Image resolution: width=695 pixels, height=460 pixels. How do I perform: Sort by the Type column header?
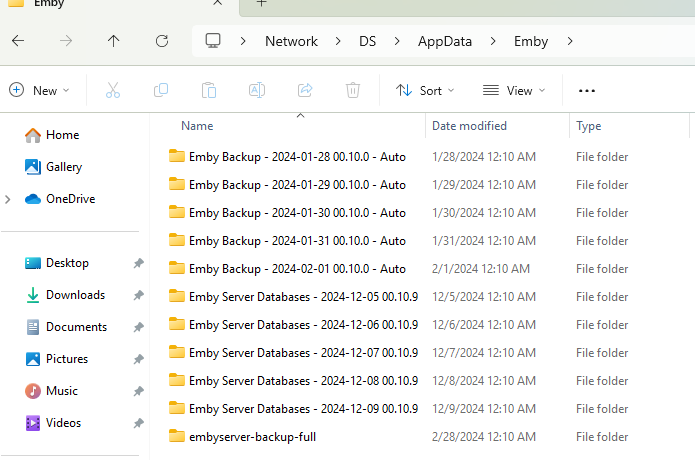pyautogui.click(x=589, y=126)
